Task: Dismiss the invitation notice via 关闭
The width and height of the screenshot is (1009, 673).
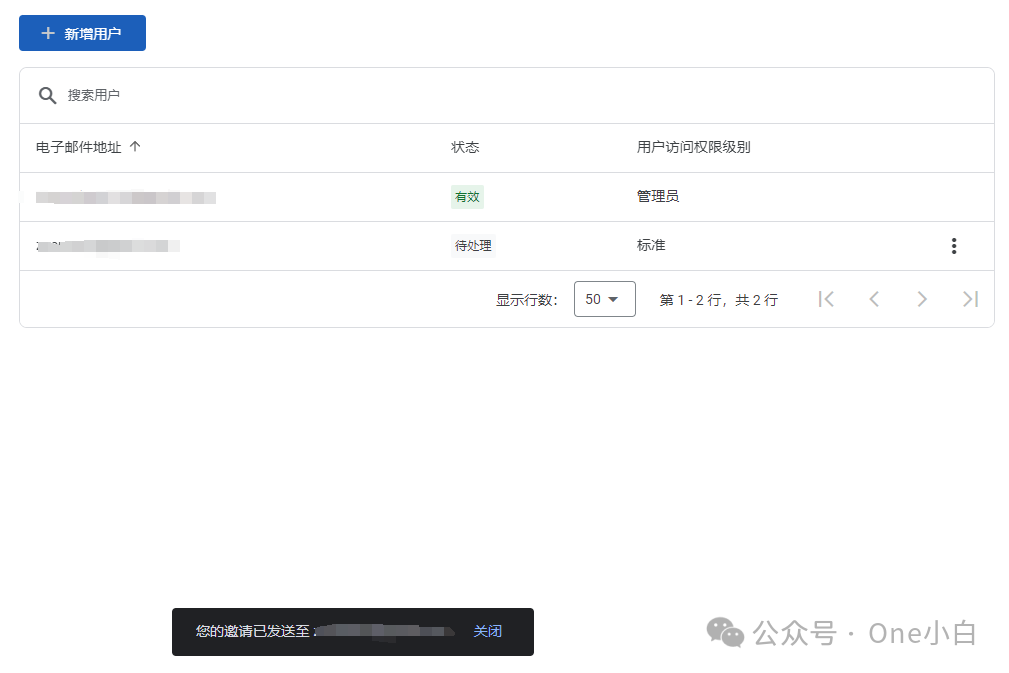Action: [488, 631]
